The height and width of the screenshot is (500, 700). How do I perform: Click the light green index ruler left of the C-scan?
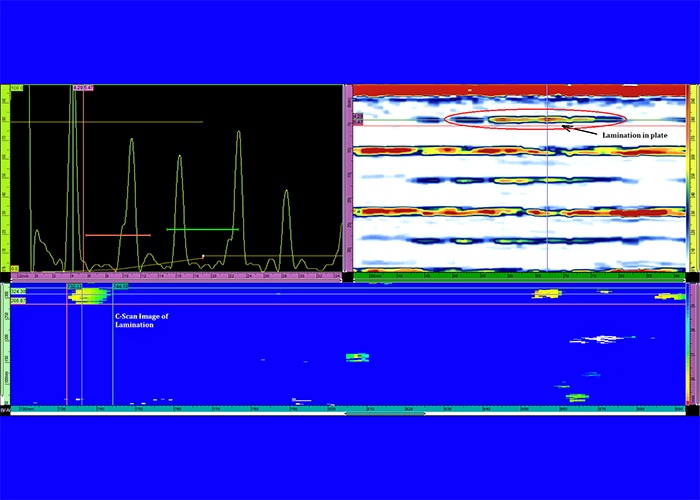(x=5, y=344)
